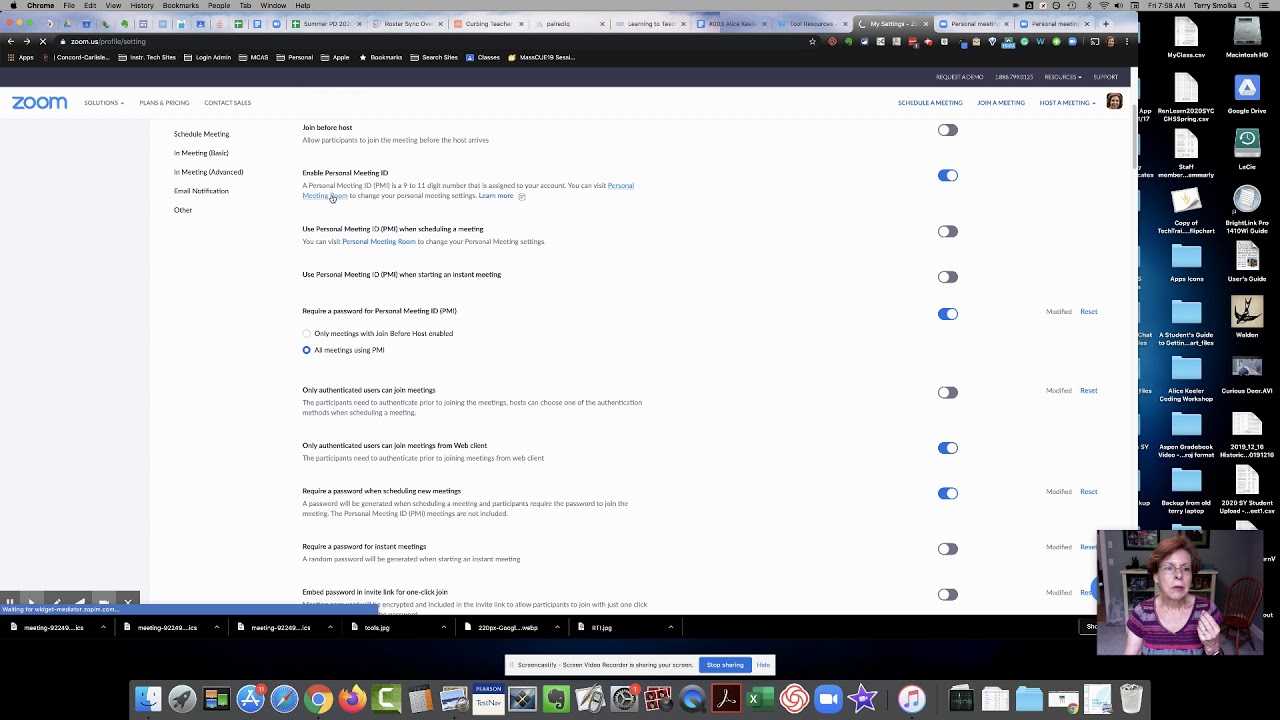
Task: Launch iTunes from the dock
Action: [x=911, y=698]
